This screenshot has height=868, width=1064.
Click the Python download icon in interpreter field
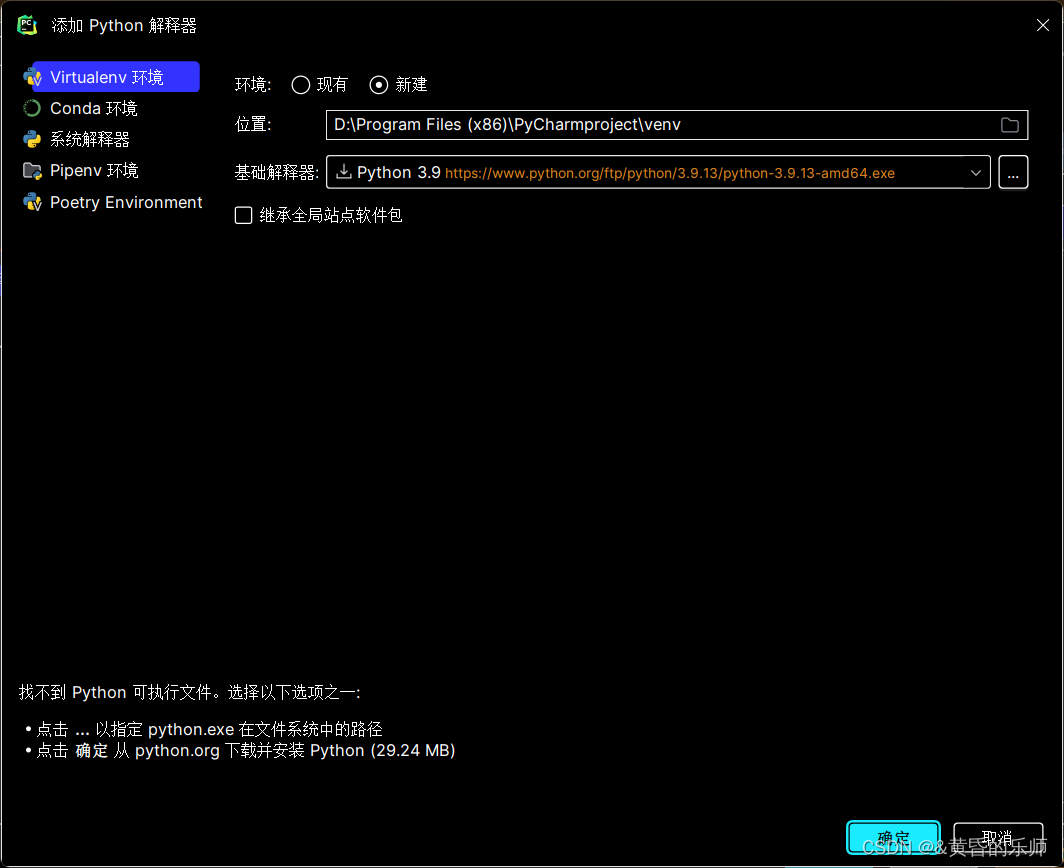coord(345,172)
